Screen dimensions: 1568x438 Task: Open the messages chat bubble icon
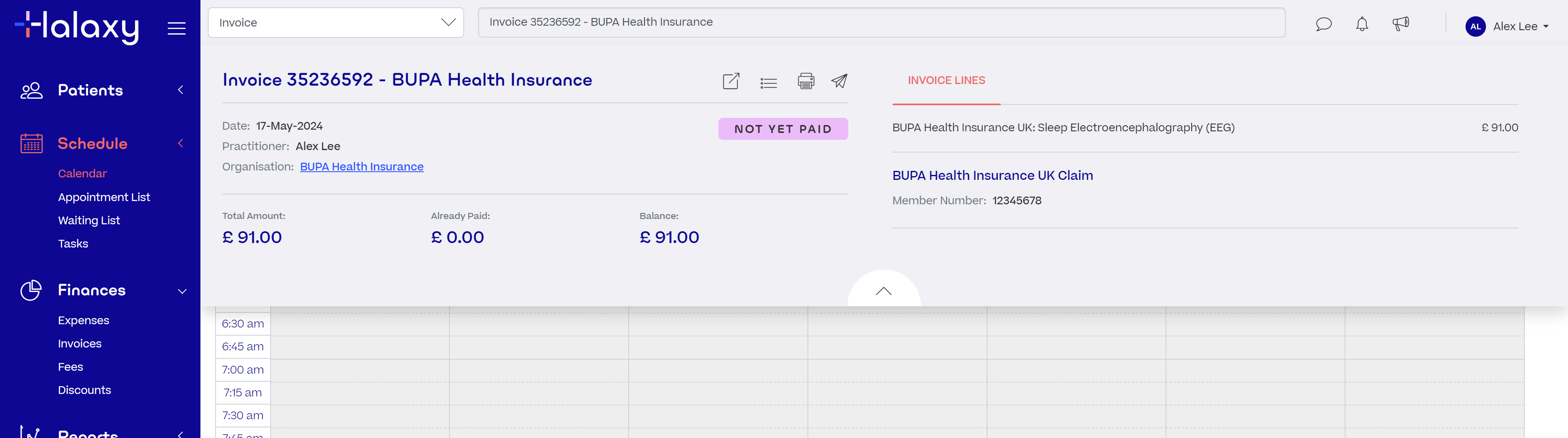click(x=1323, y=24)
